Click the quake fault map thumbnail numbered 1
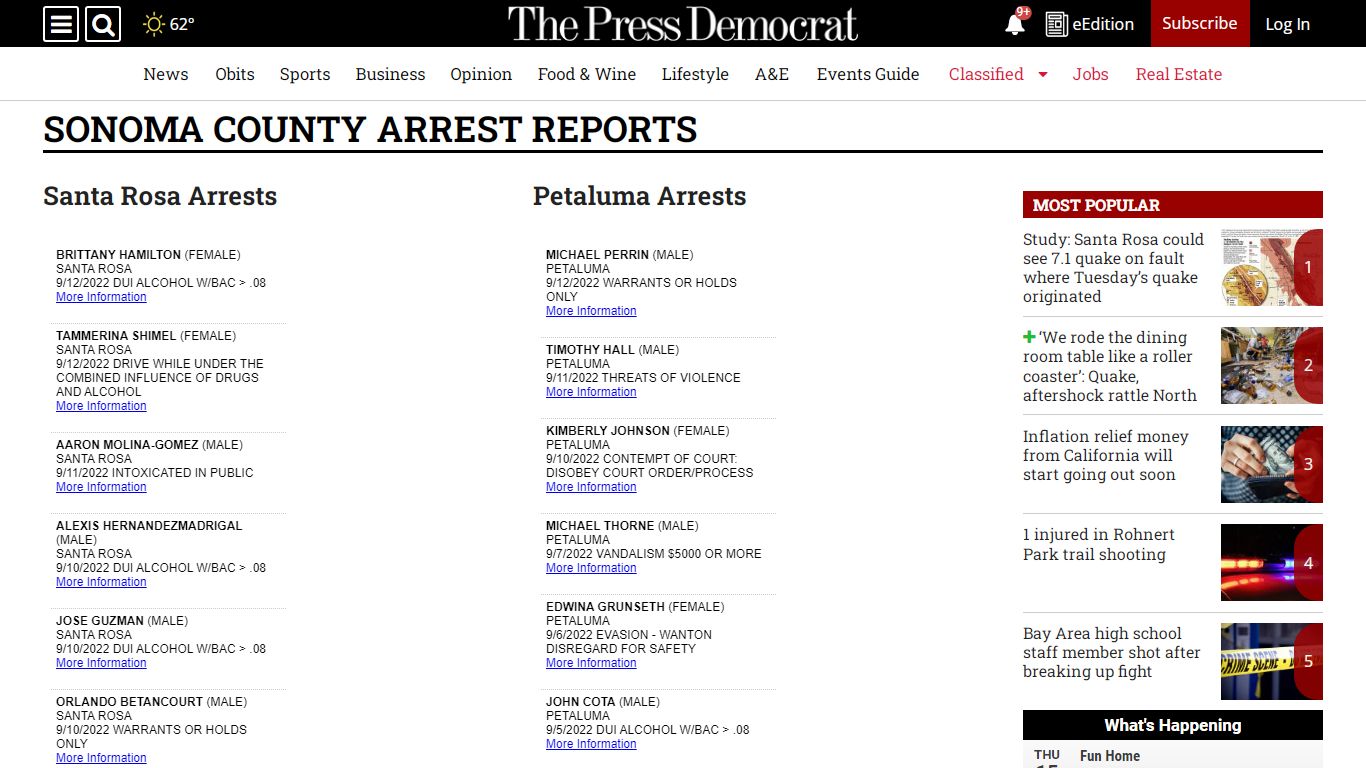This screenshot has width=1366, height=768. pos(1272,267)
